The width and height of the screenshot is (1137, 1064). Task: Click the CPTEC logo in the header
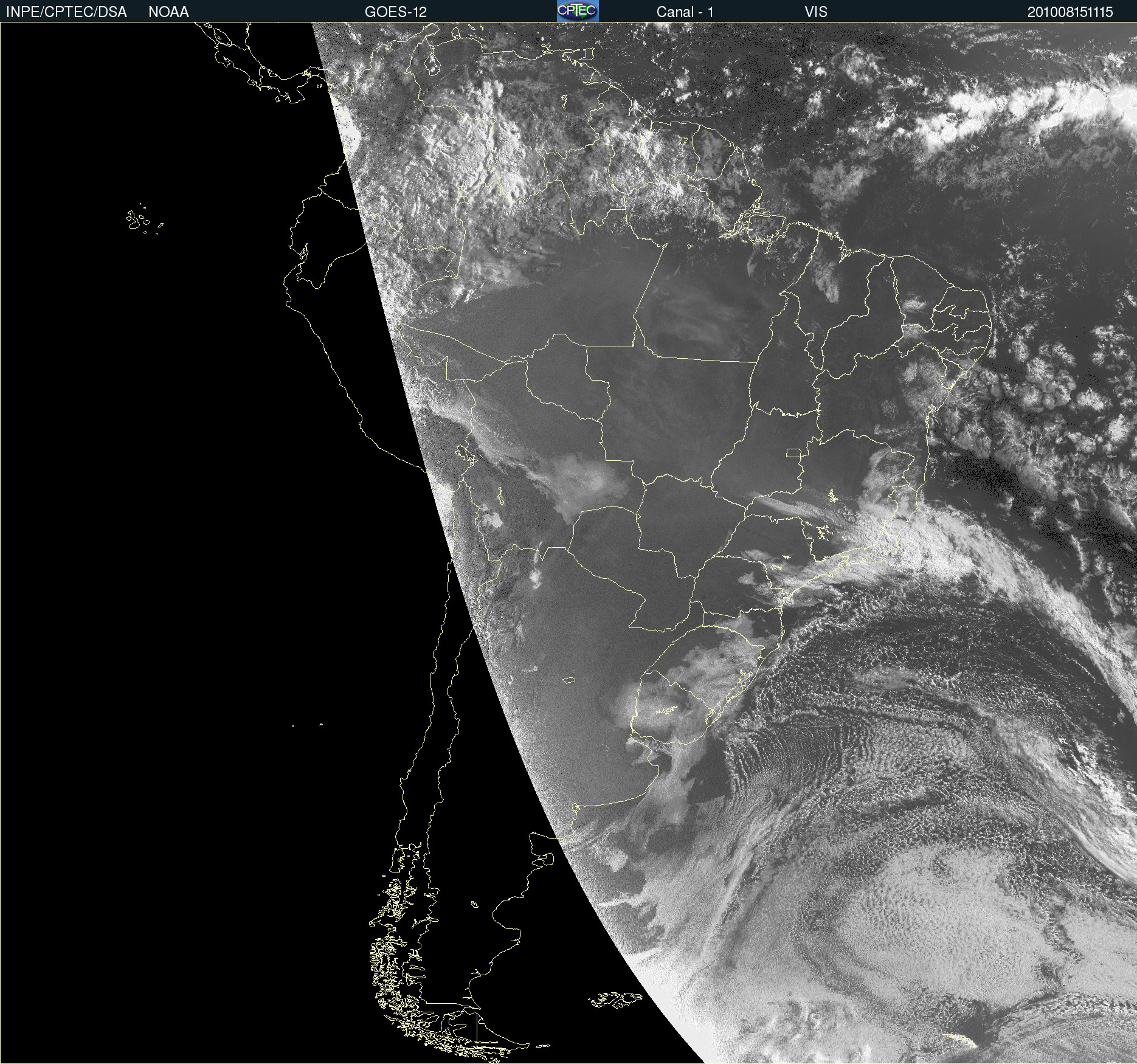tap(578, 11)
